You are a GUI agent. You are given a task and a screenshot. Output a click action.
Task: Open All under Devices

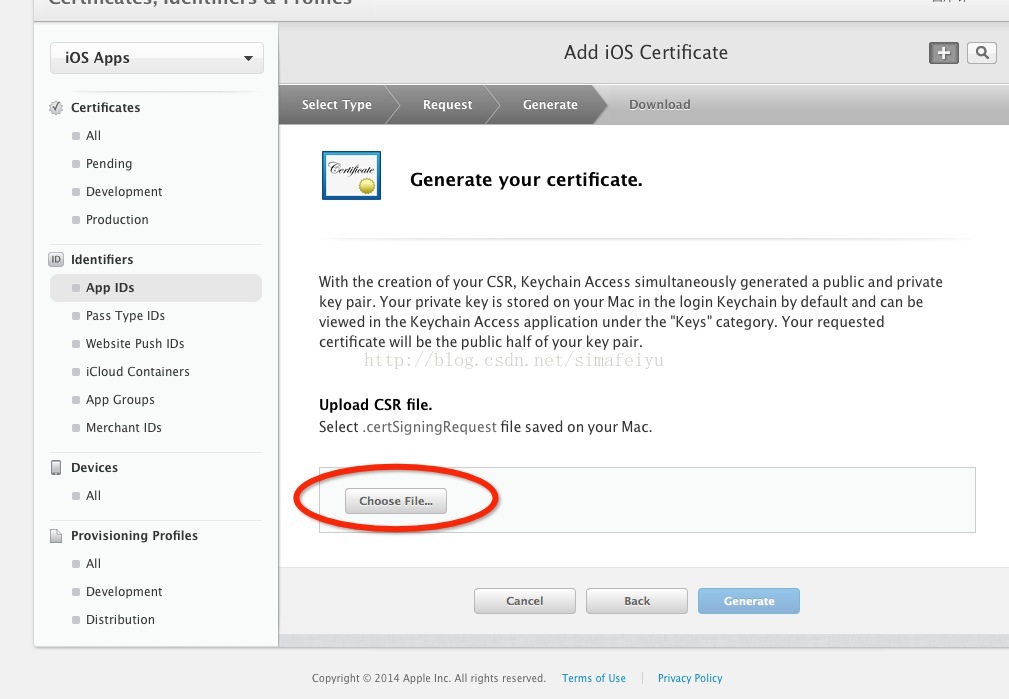coord(93,496)
